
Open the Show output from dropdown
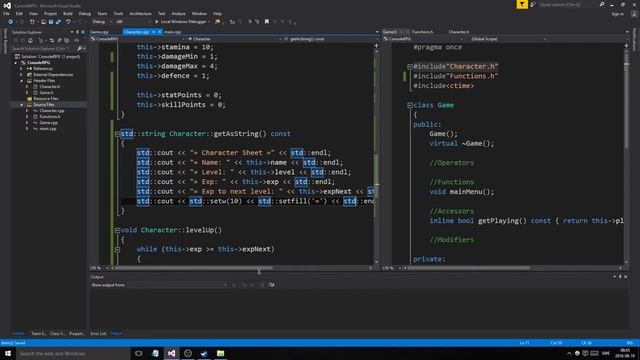(177, 285)
